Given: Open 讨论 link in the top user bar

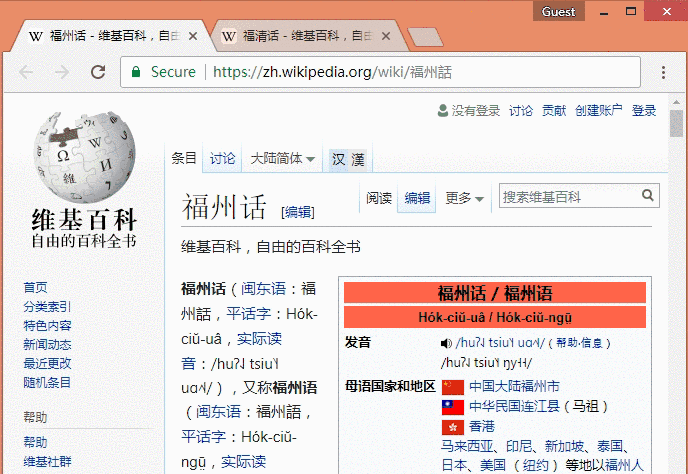Looking at the screenshot, I should 521,111.
